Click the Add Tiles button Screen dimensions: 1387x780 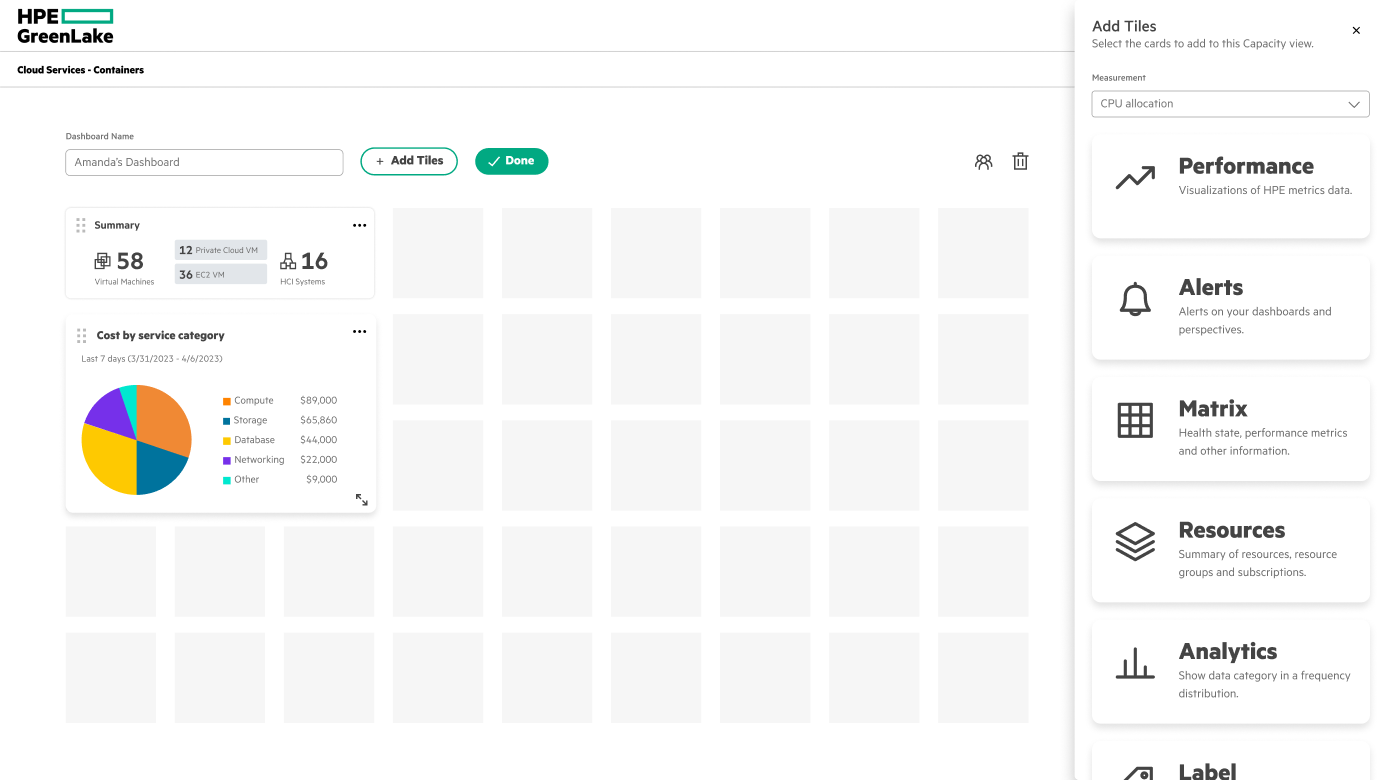[409, 161]
